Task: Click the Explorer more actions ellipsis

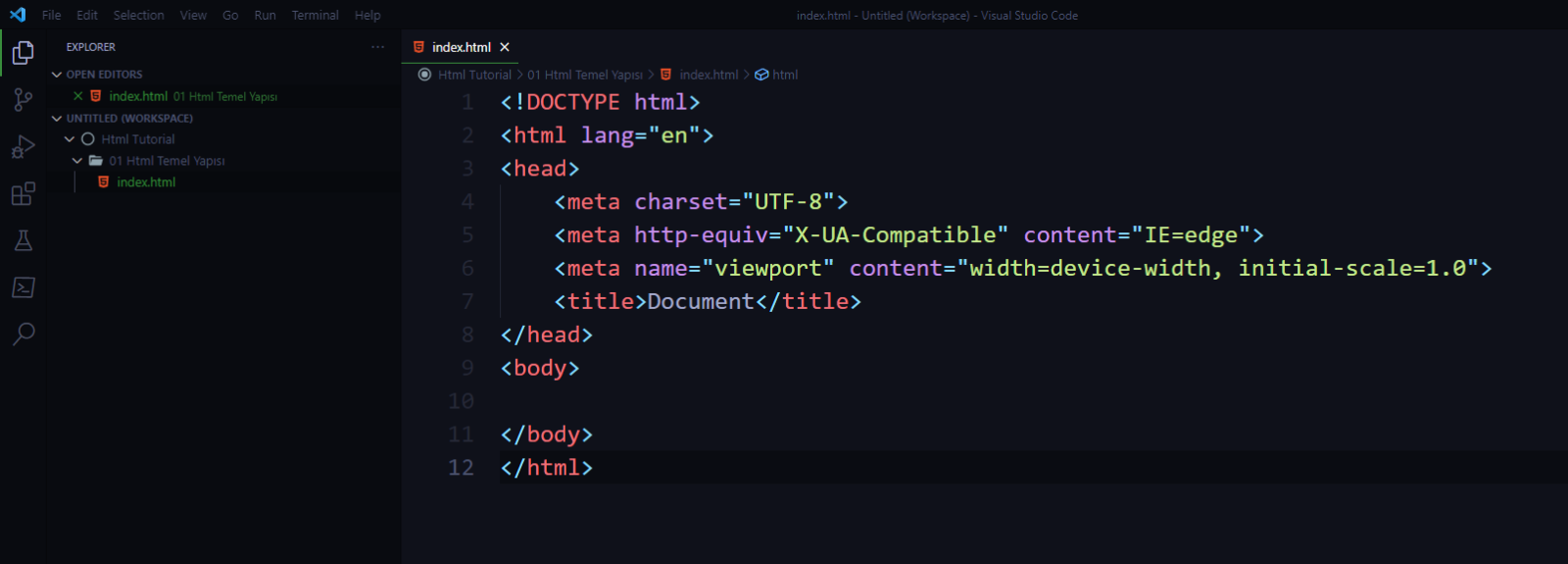Action: tap(377, 47)
